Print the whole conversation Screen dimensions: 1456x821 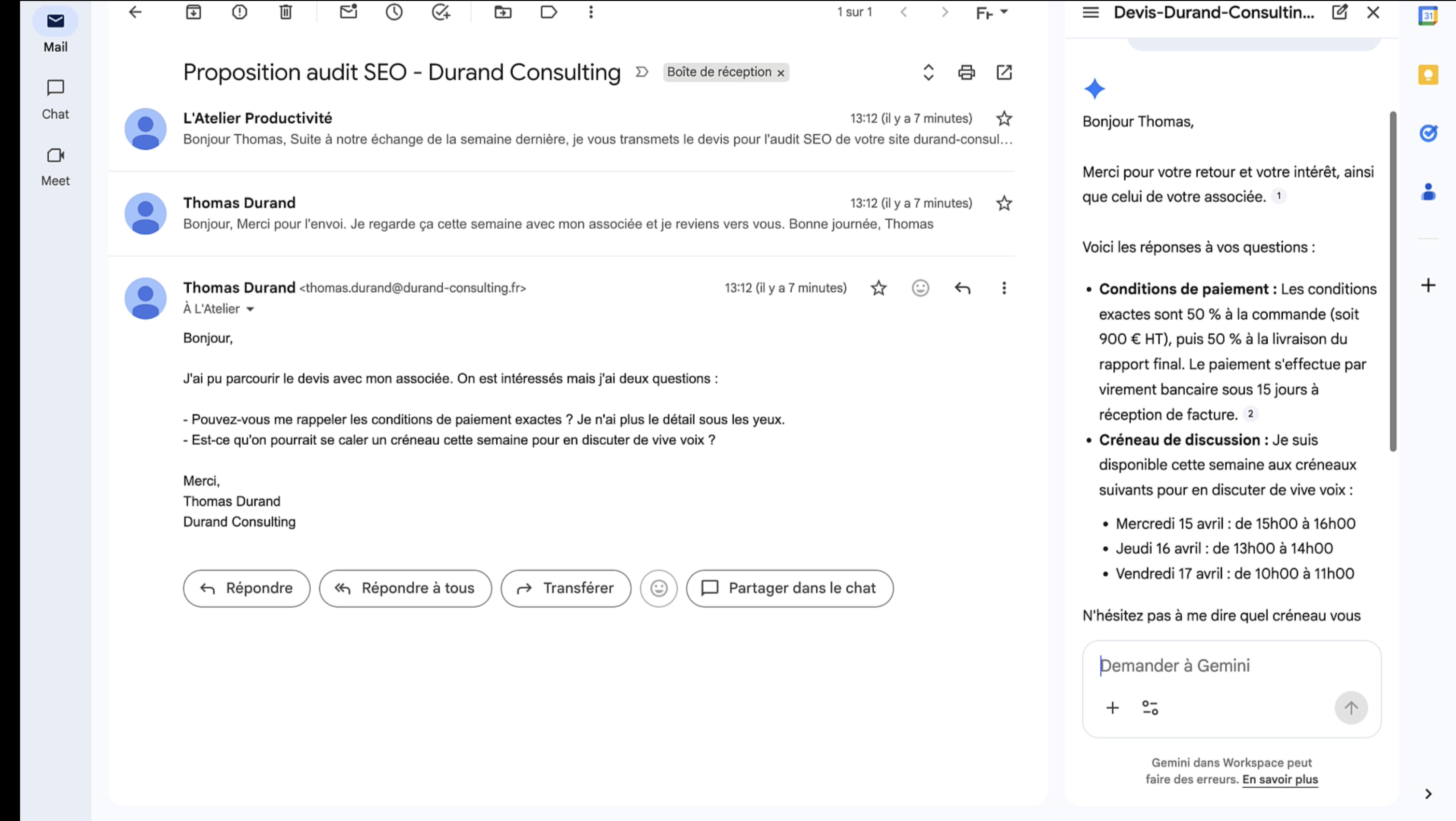point(966,72)
